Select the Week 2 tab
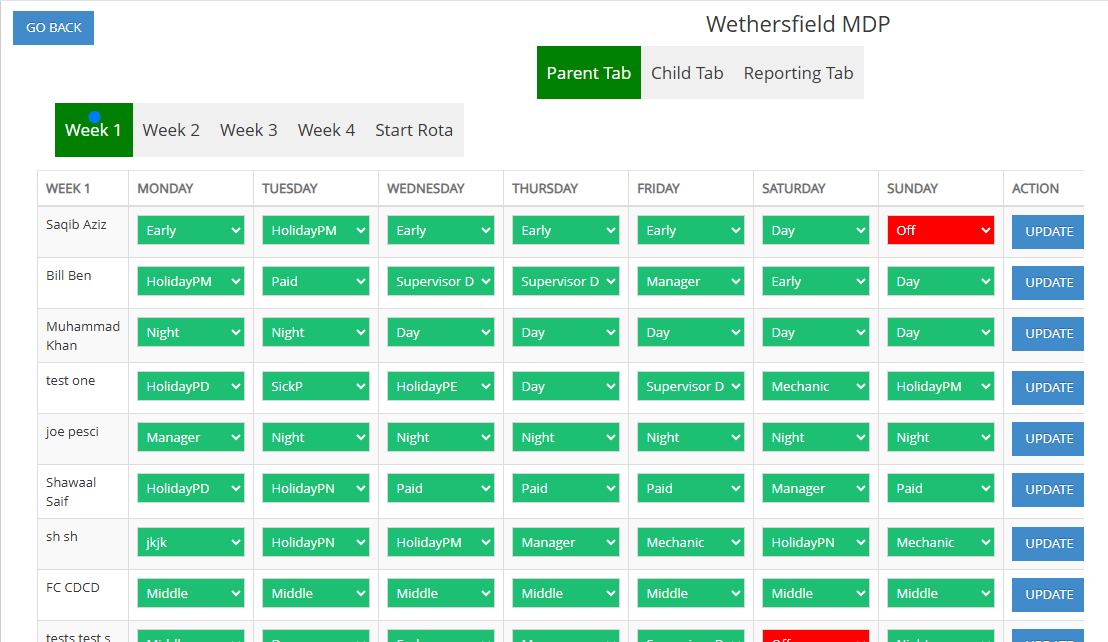 point(171,130)
